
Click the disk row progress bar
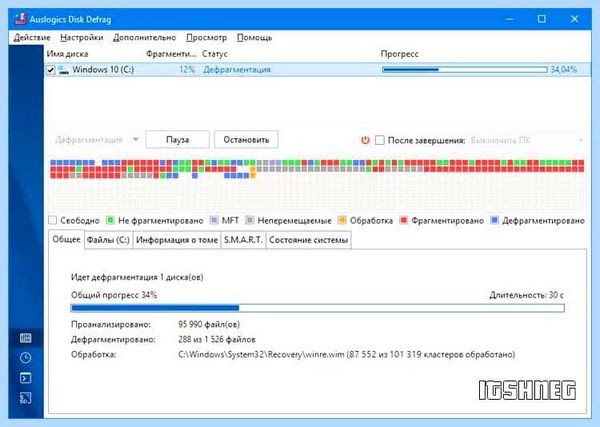(x=465, y=70)
